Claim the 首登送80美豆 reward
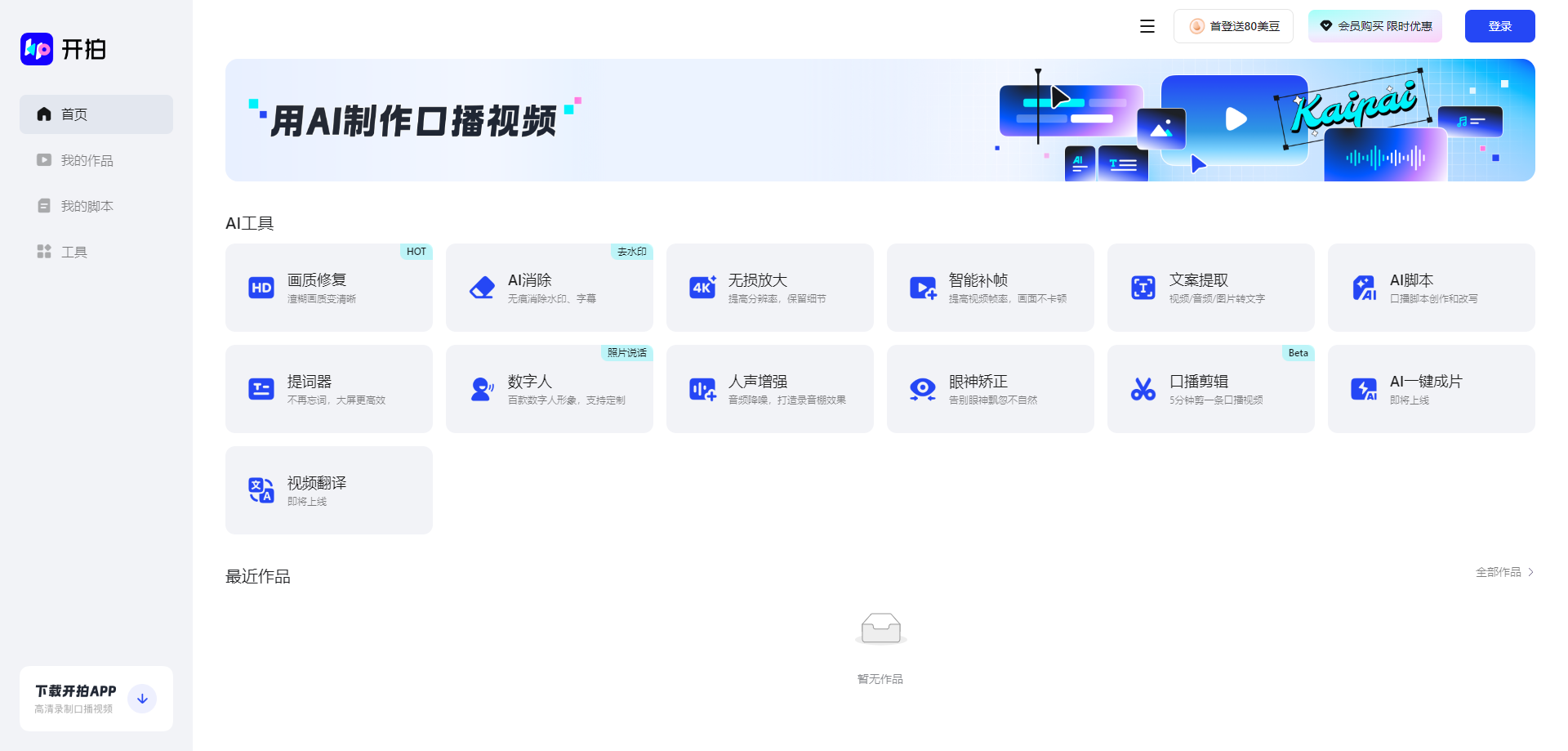The image size is (1568, 751). (1233, 25)
